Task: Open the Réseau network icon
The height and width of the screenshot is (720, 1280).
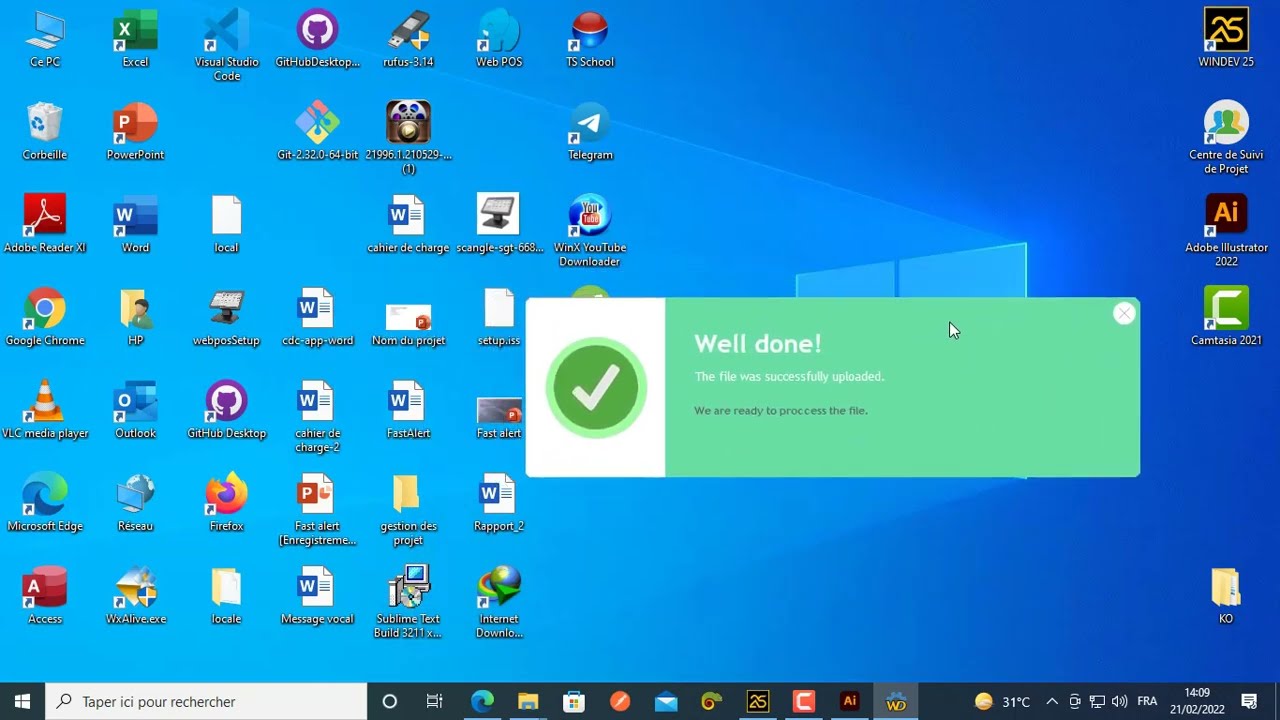Action: coord(135,503)
